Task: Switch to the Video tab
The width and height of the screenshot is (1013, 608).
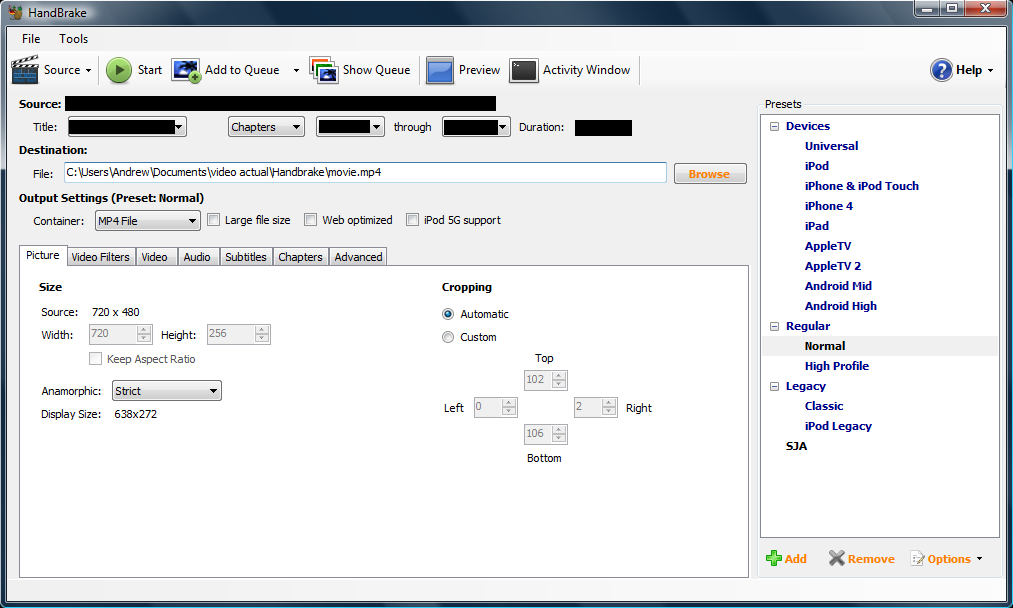Action: [x=154, y=257]
